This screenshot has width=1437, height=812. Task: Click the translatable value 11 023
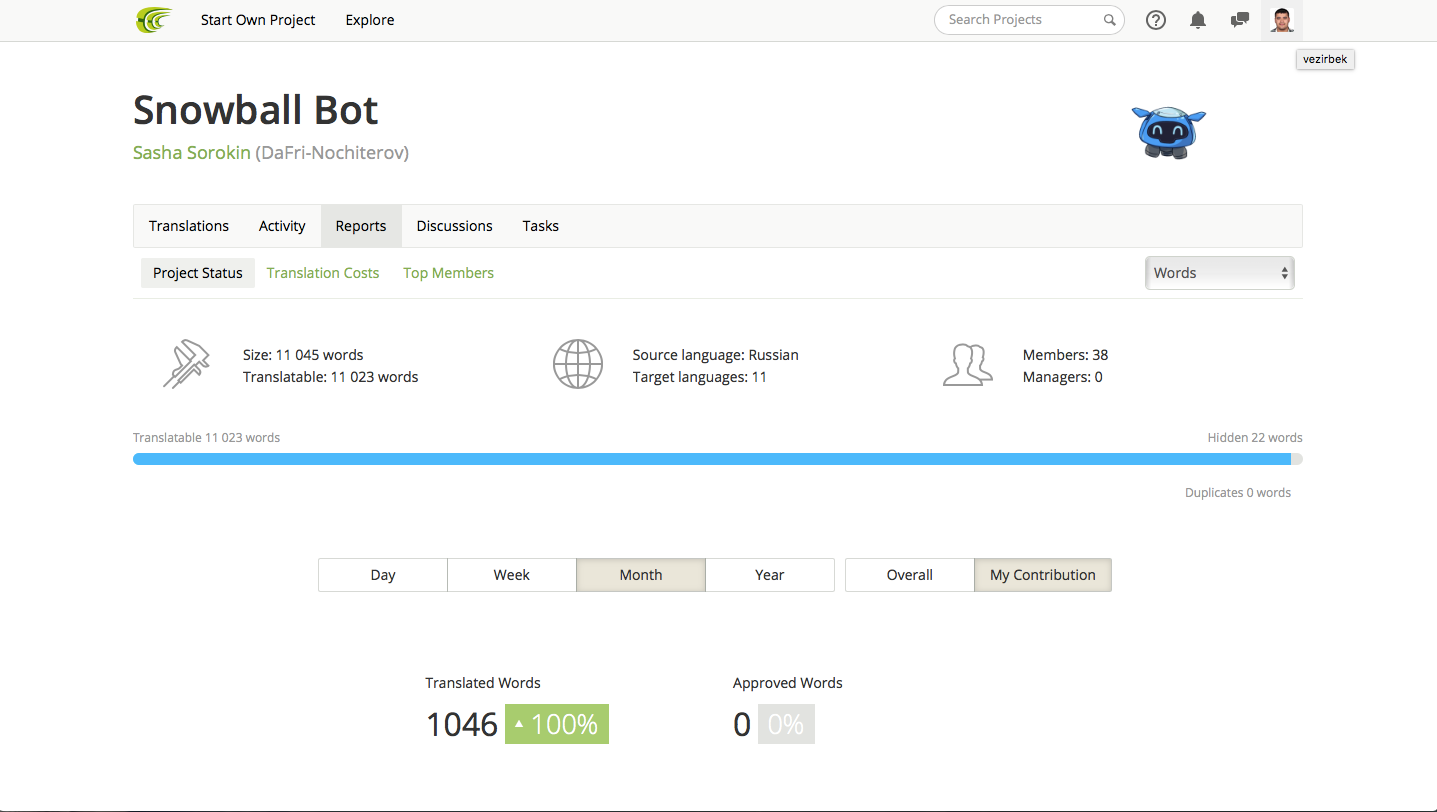tap(352, 377)
